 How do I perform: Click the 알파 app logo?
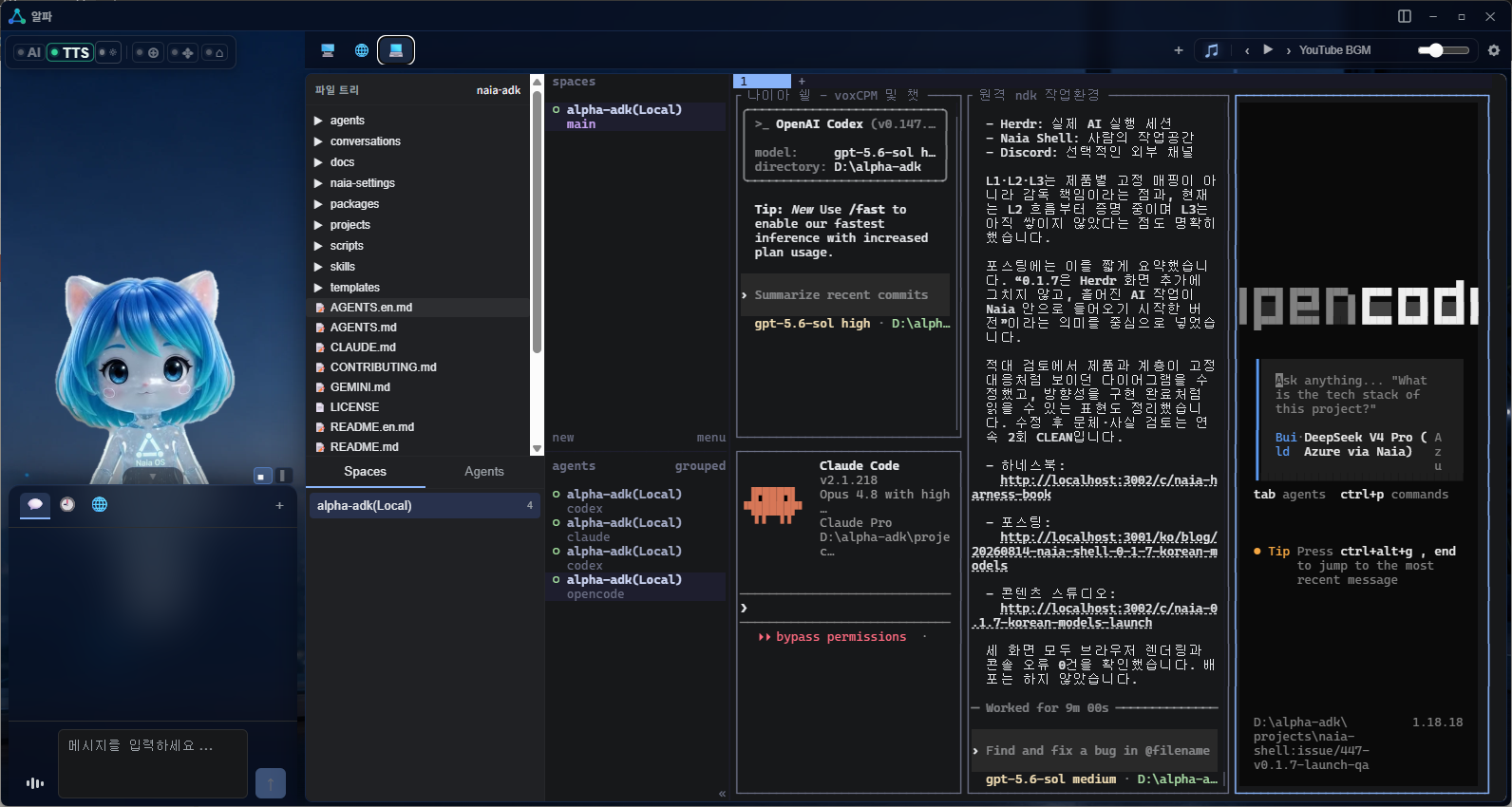[x=17, y=16]
